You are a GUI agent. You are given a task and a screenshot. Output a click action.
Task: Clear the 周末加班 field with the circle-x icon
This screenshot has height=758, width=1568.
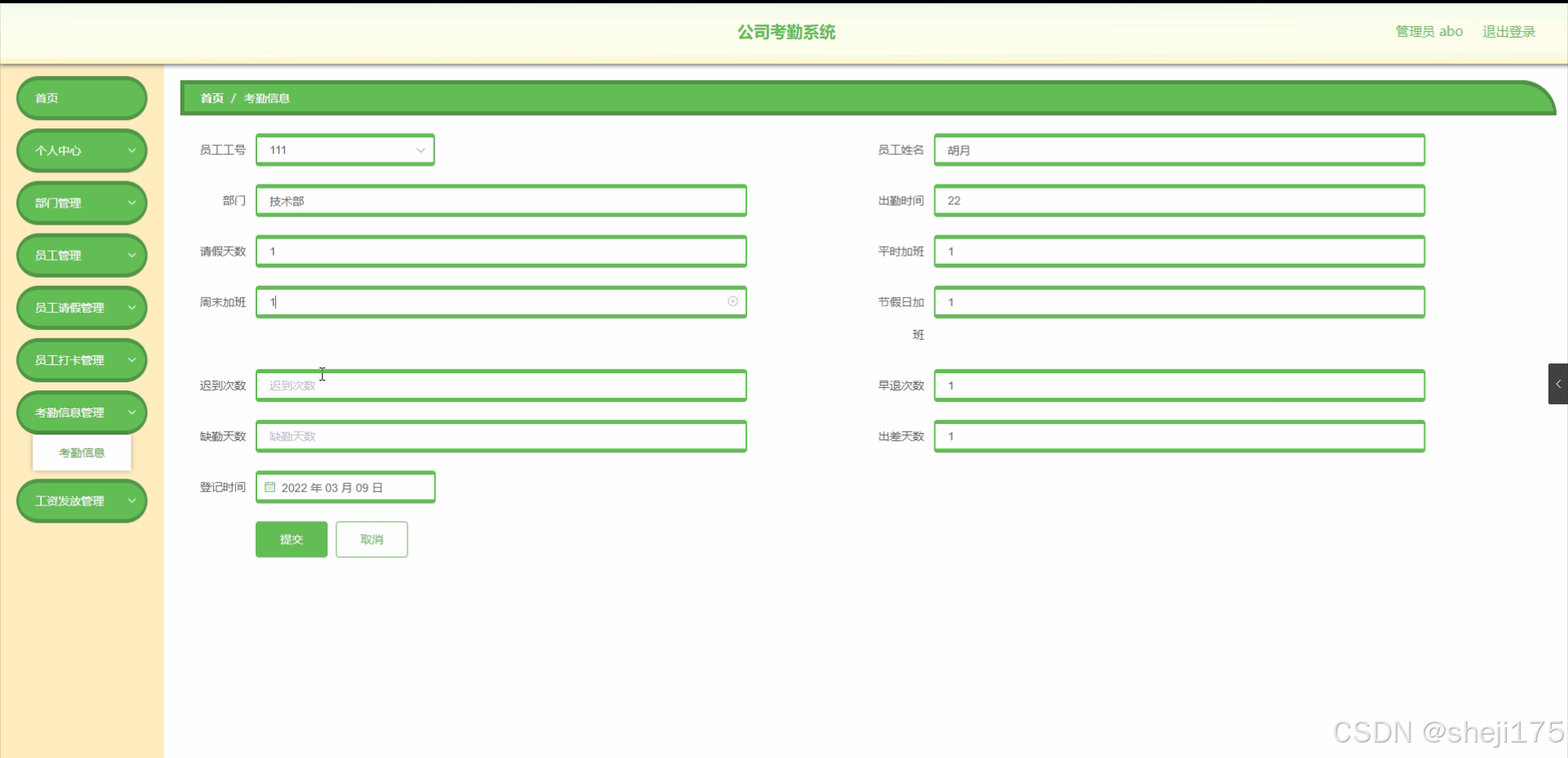click(733, 301)
